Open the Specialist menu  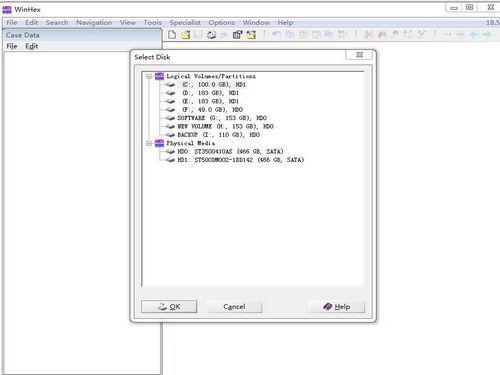(x=185, y=22)
